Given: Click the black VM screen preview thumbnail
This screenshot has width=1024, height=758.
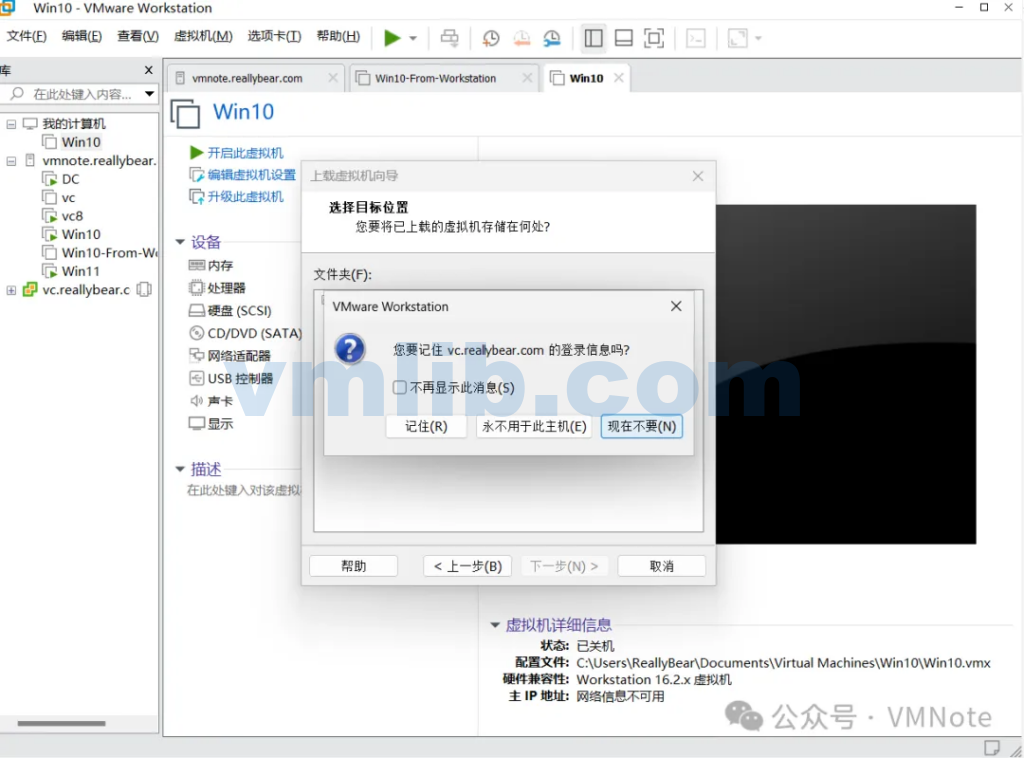Looking at the screenshot, I should 846,374.
